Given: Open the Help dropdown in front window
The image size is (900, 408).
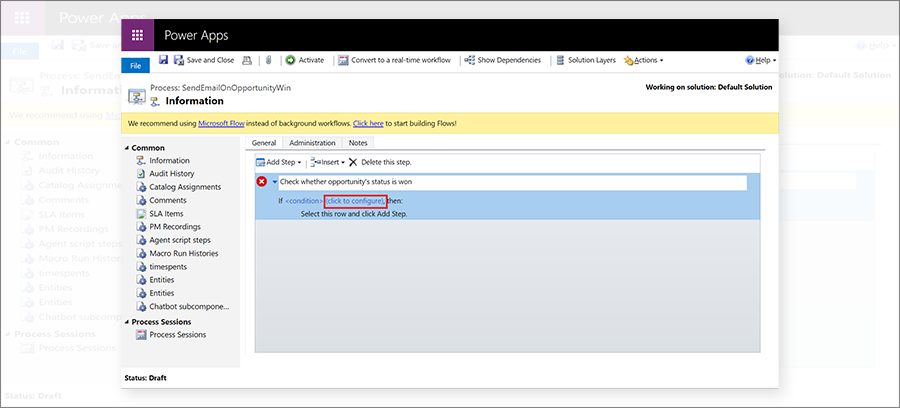Looking at the screenshot, I should (761, 60).
